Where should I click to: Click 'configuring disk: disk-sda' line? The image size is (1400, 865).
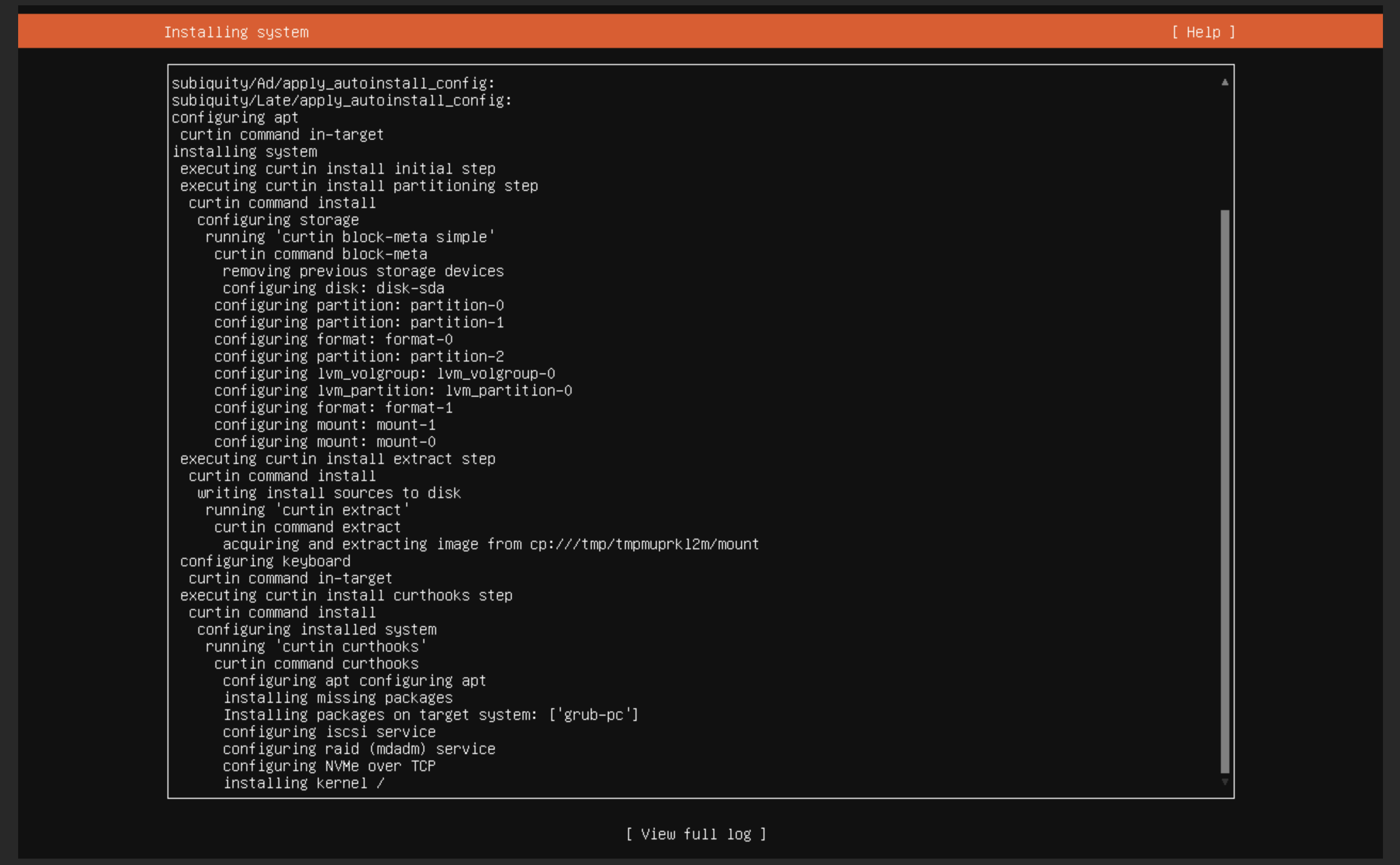[333, 289]
